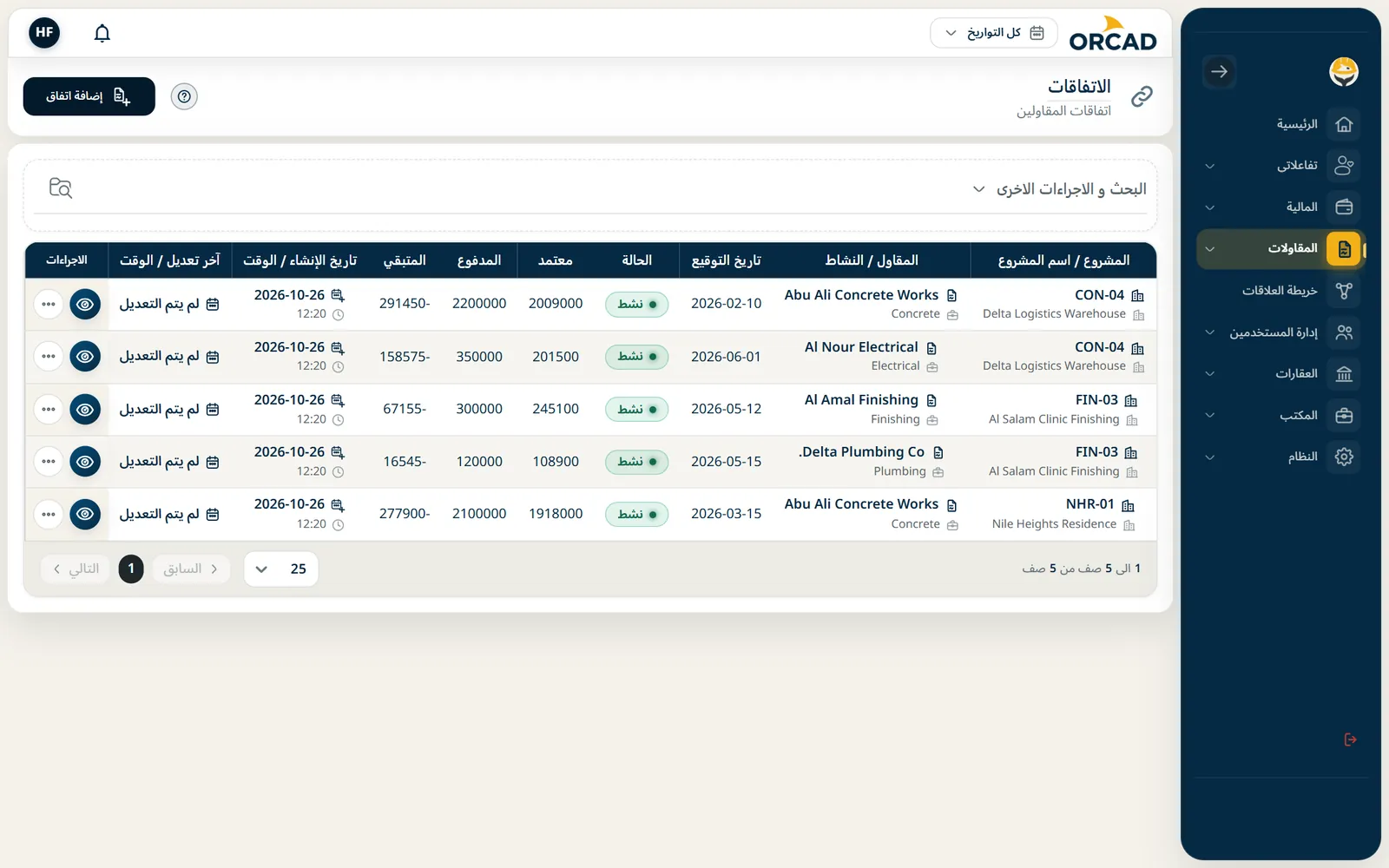The width and height of the screenshot is (1389, 868).
Task: Expand the تفاعلاتى sidebar menu chevron
Action: 1209,166
